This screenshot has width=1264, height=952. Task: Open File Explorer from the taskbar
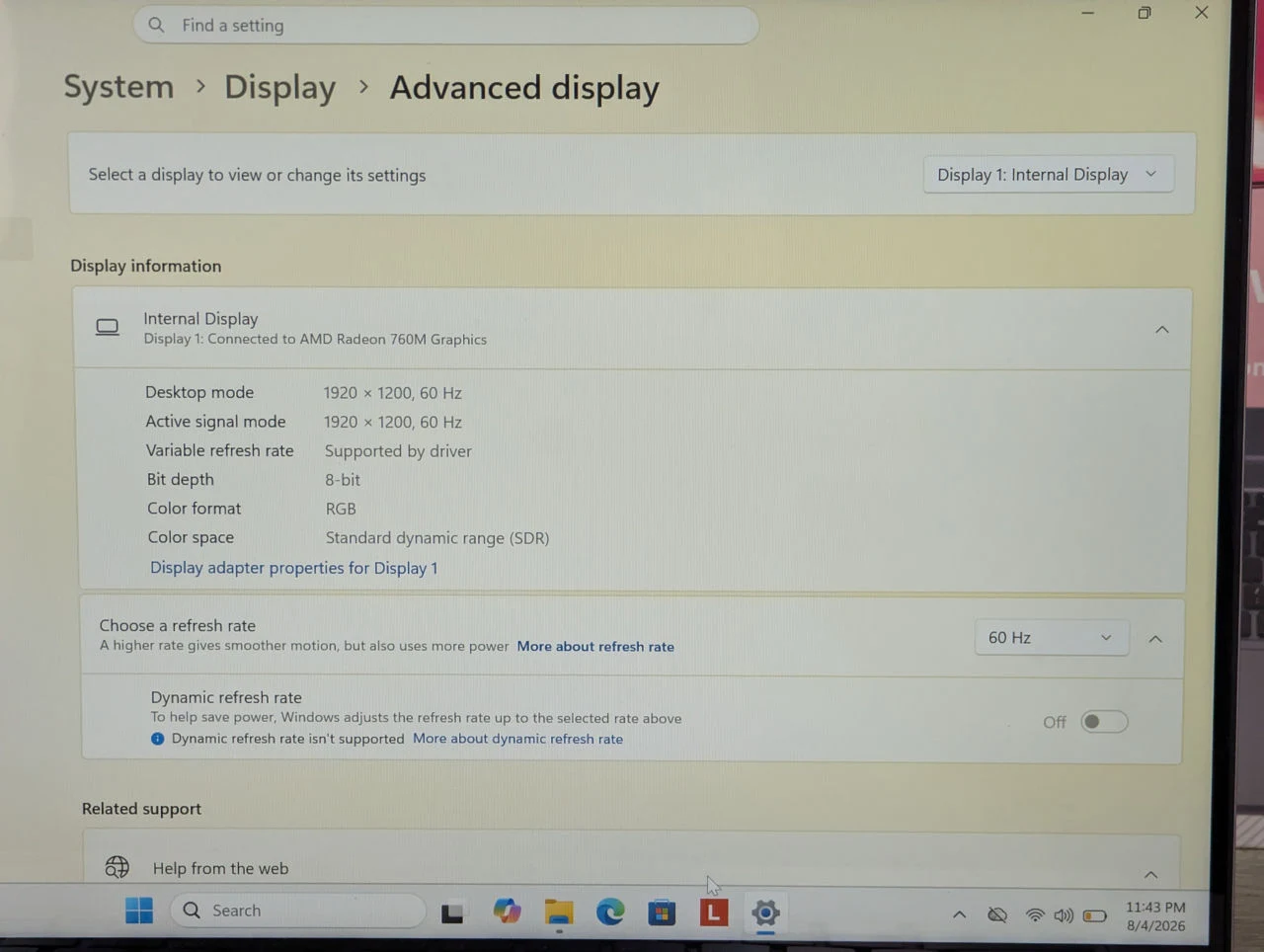point(559,912)
